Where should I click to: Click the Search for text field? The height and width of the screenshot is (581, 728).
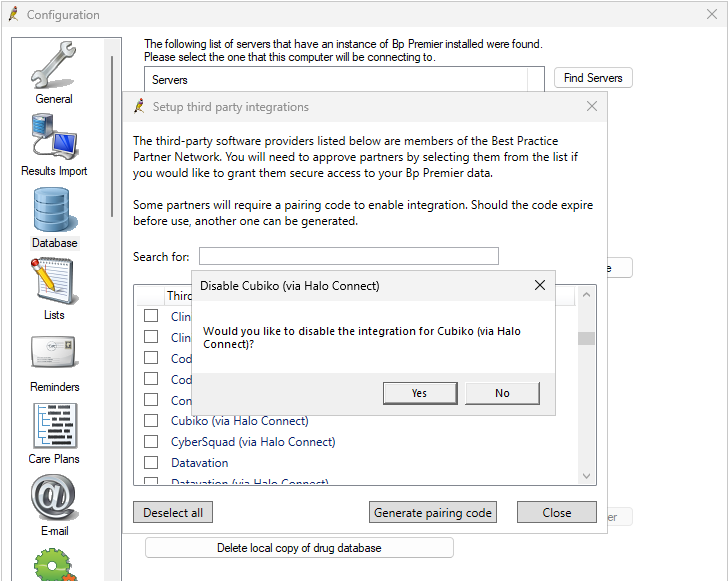(x=348, y=257)
